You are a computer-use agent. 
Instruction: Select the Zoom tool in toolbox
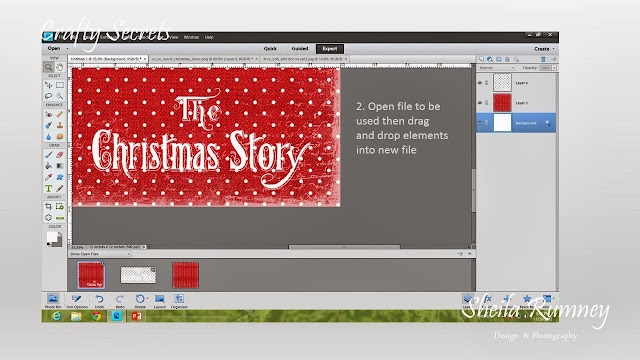pos(49,67)
